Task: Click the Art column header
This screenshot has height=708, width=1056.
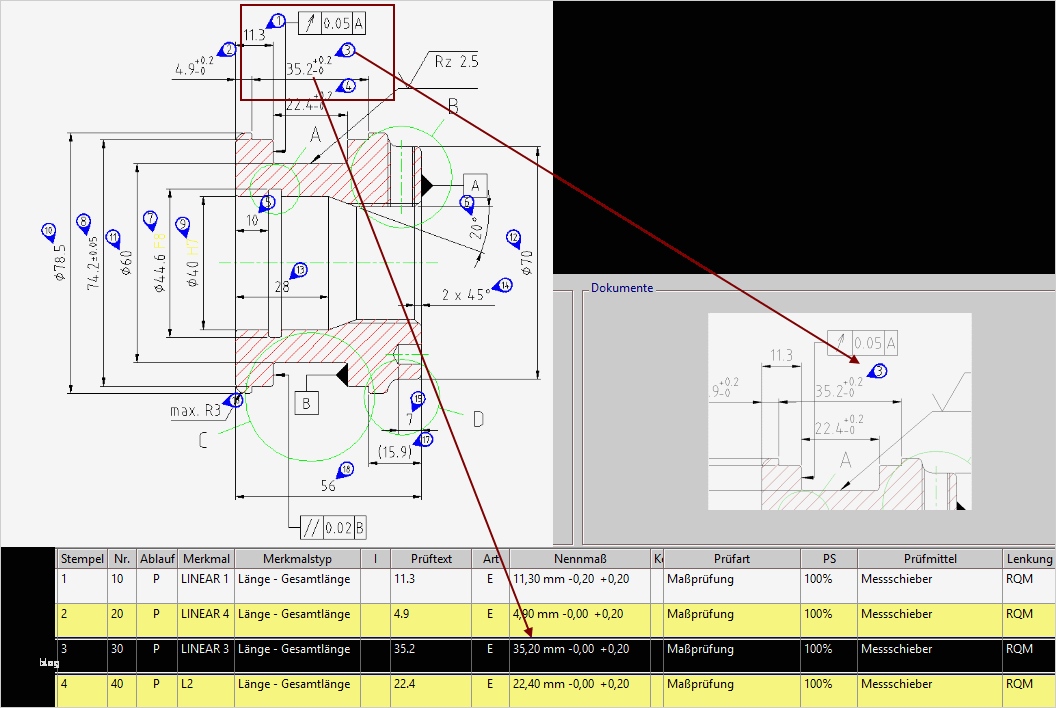Action: coord(490,558)
